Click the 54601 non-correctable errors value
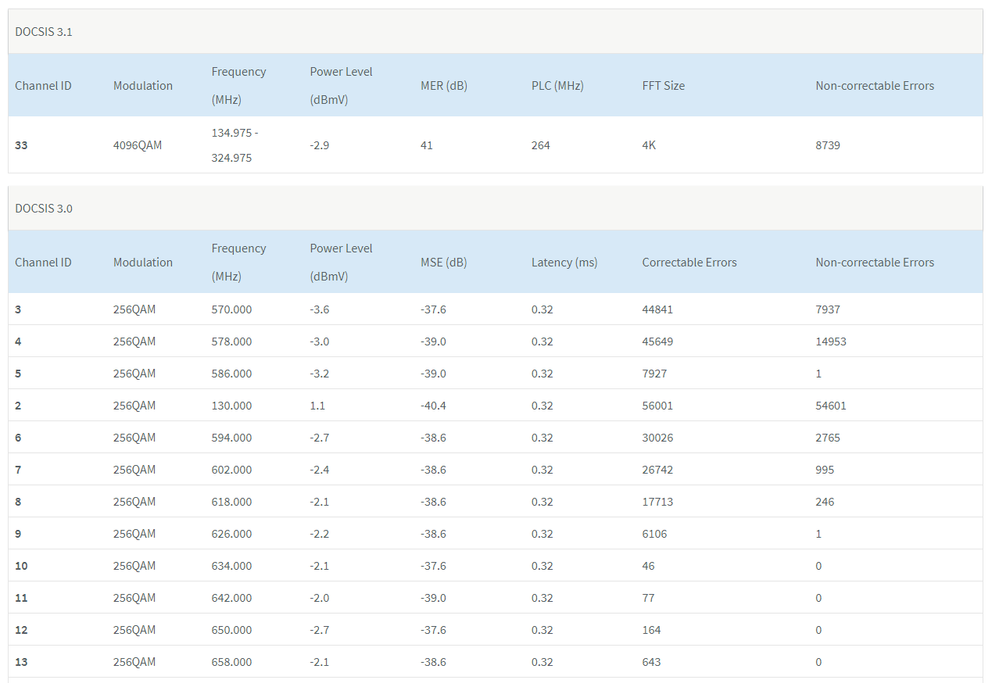 831,406
